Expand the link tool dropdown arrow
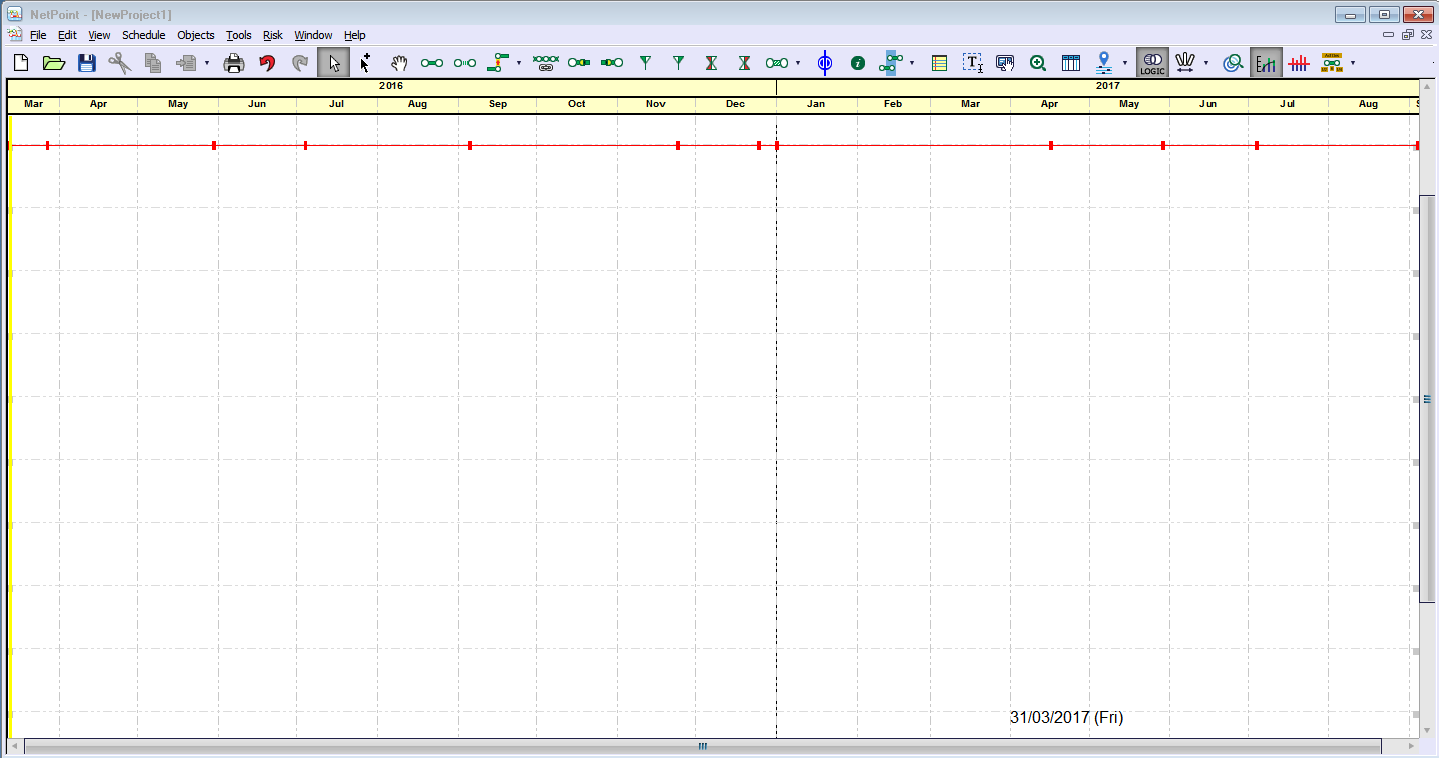Image resolution: width=1439 pixels, height=758 pixels. [x=518, y=63]
